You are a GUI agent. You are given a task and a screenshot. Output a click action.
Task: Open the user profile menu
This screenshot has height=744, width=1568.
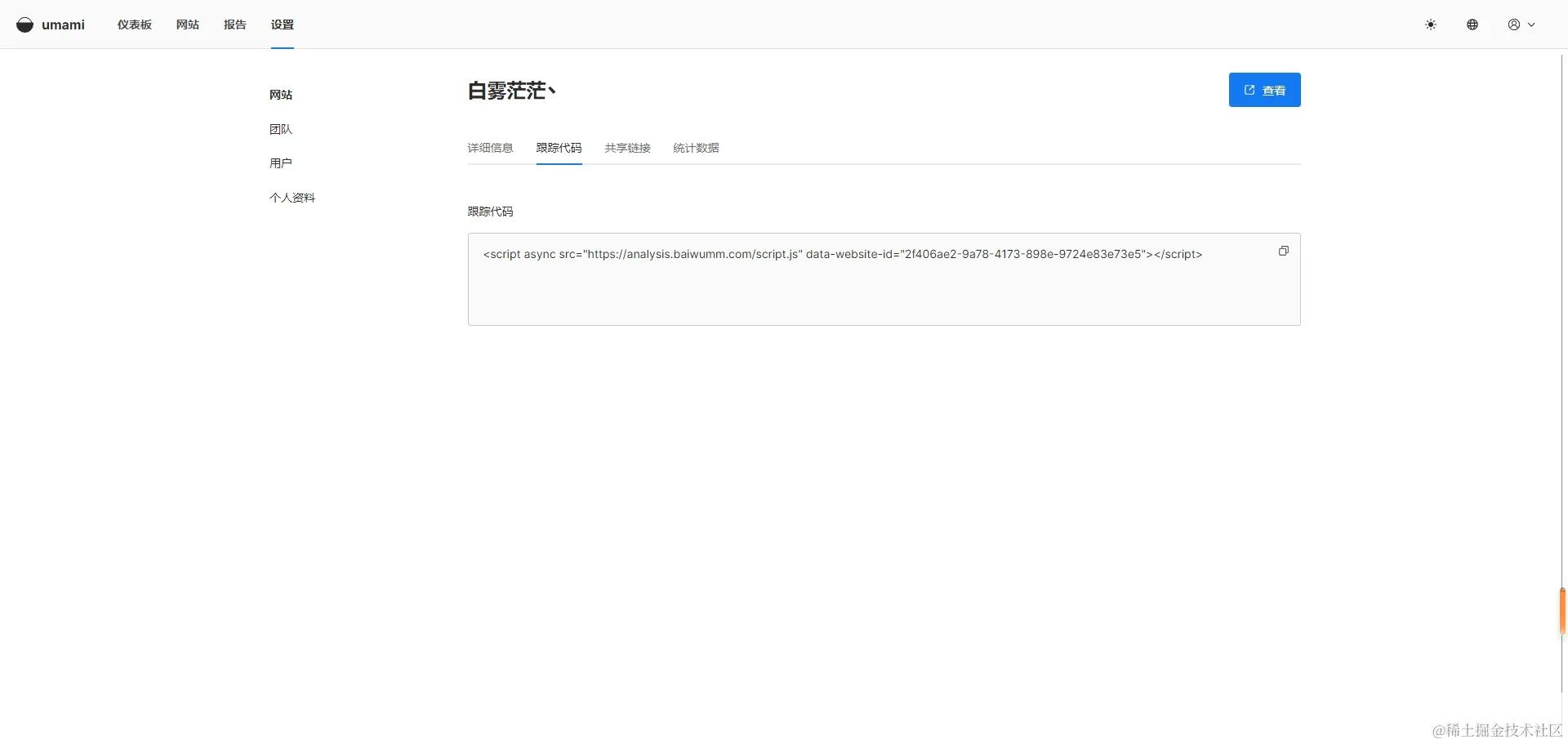click(1521, 25)
